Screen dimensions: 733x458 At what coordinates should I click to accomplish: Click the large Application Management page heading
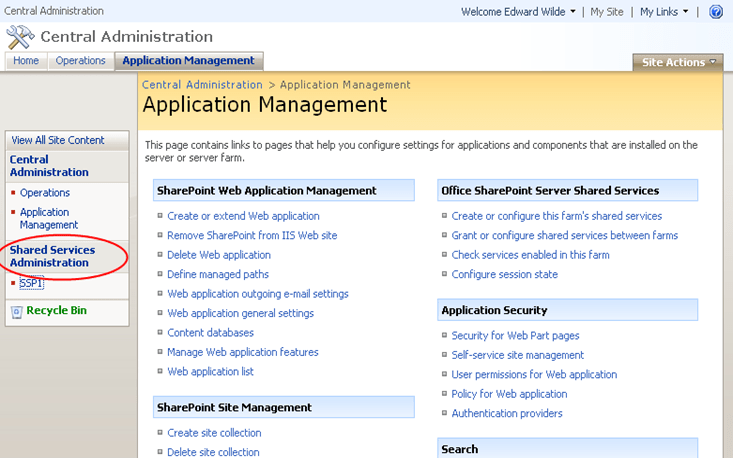point(265,105)
